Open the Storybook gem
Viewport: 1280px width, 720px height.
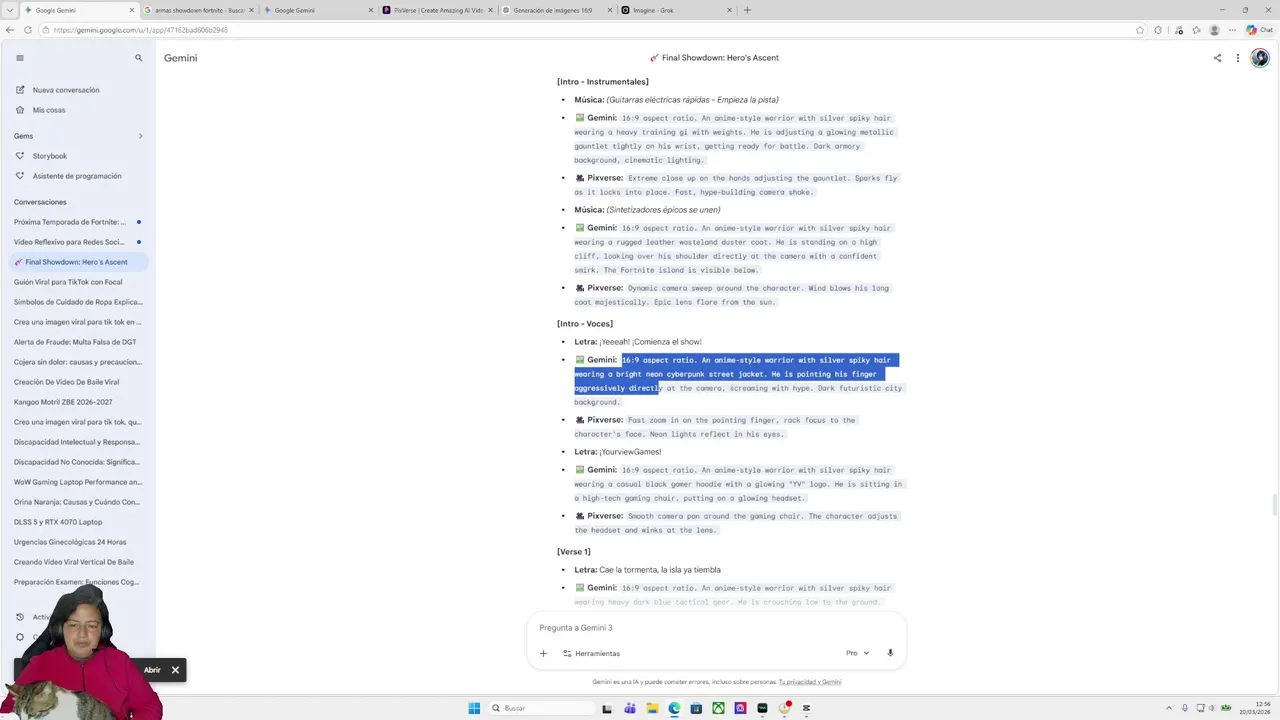pyautogui.click(x=50, y=156)
